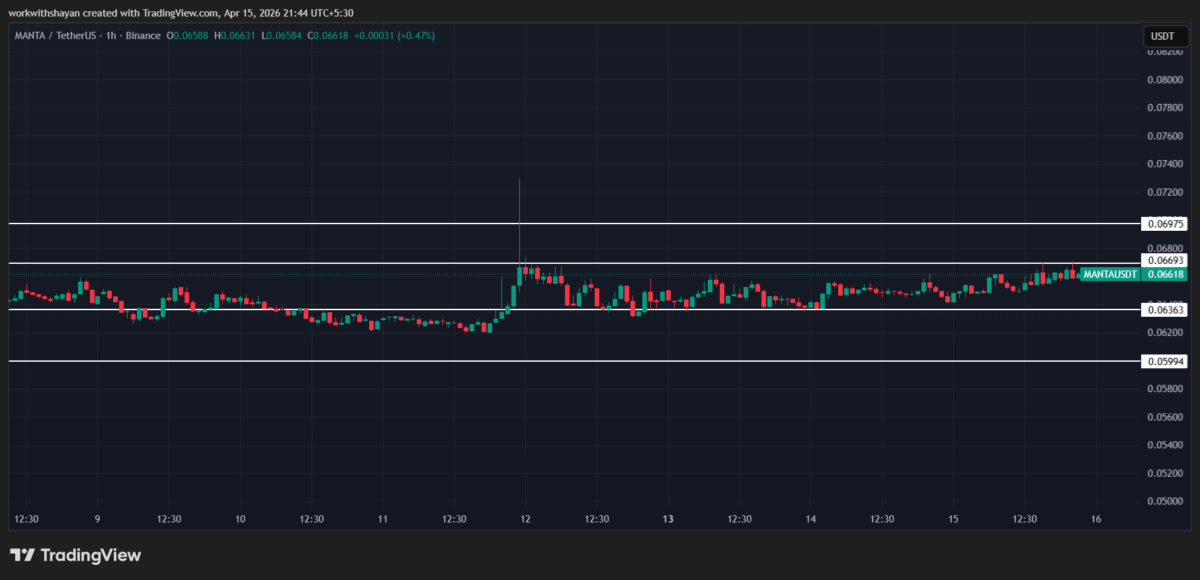Image resolution: width=1200 pixels, height=580 pixels.
Task: Click the 0.06975 price level label
Action: pos(1165,224)
